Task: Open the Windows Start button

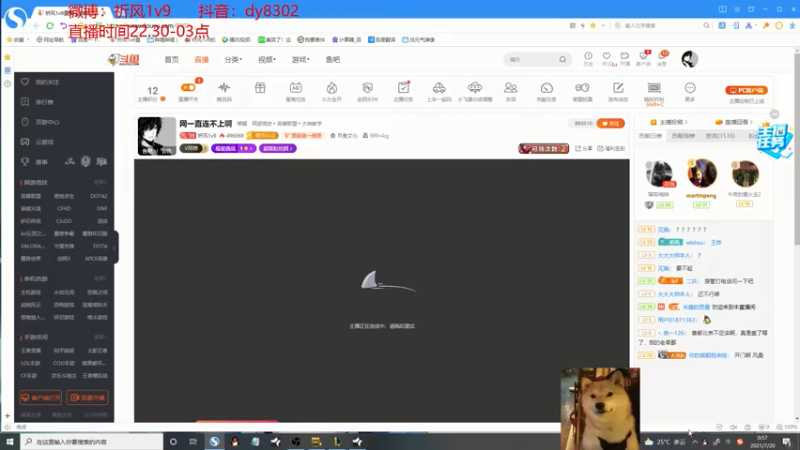Action: (x=10, y=441)
